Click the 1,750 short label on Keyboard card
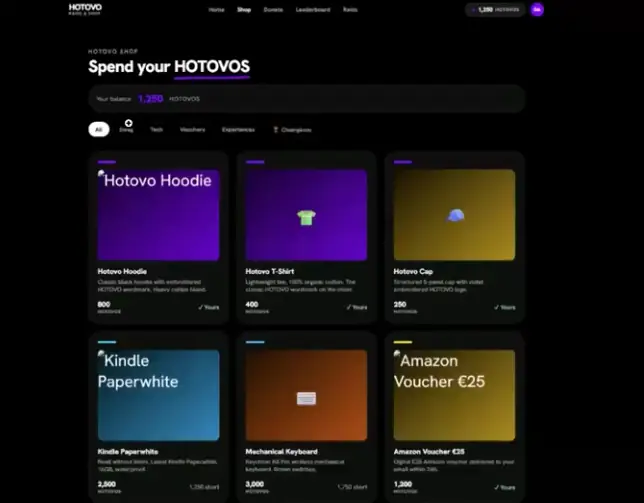Image resolution: width=644 pixels, height=503 pixels. coord(352,487)
